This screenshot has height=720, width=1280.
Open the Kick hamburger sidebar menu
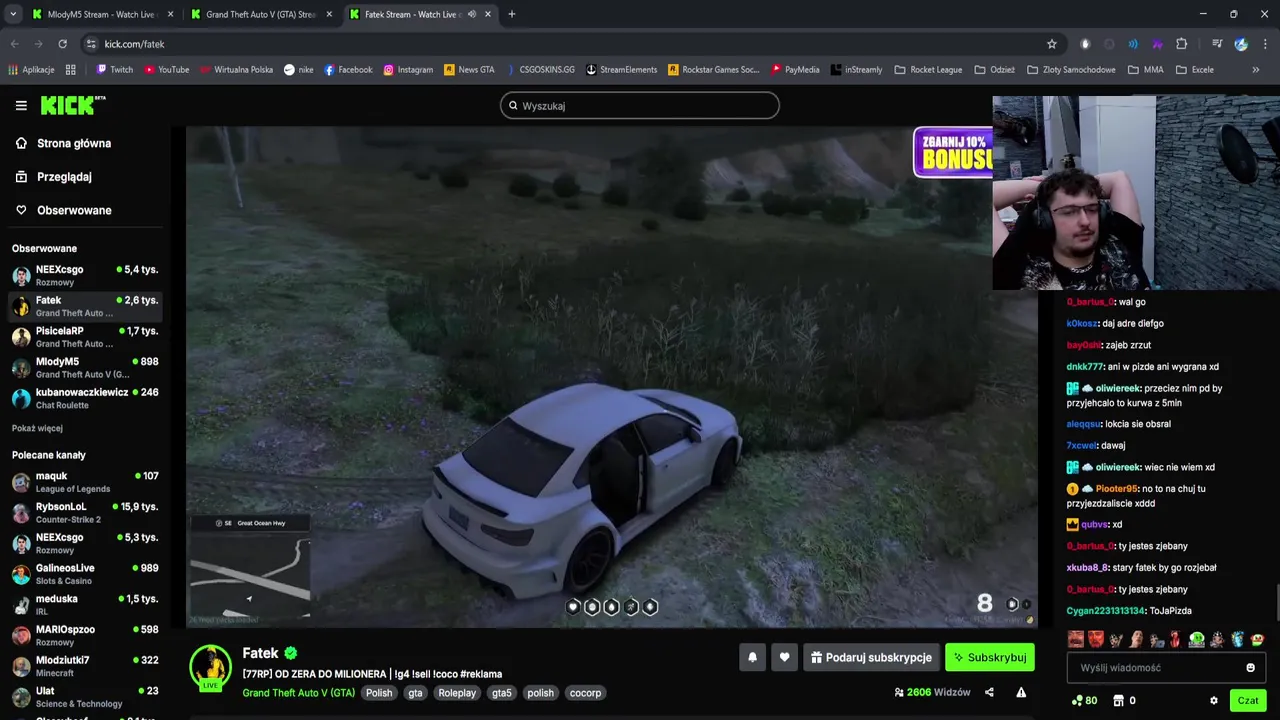21,105
